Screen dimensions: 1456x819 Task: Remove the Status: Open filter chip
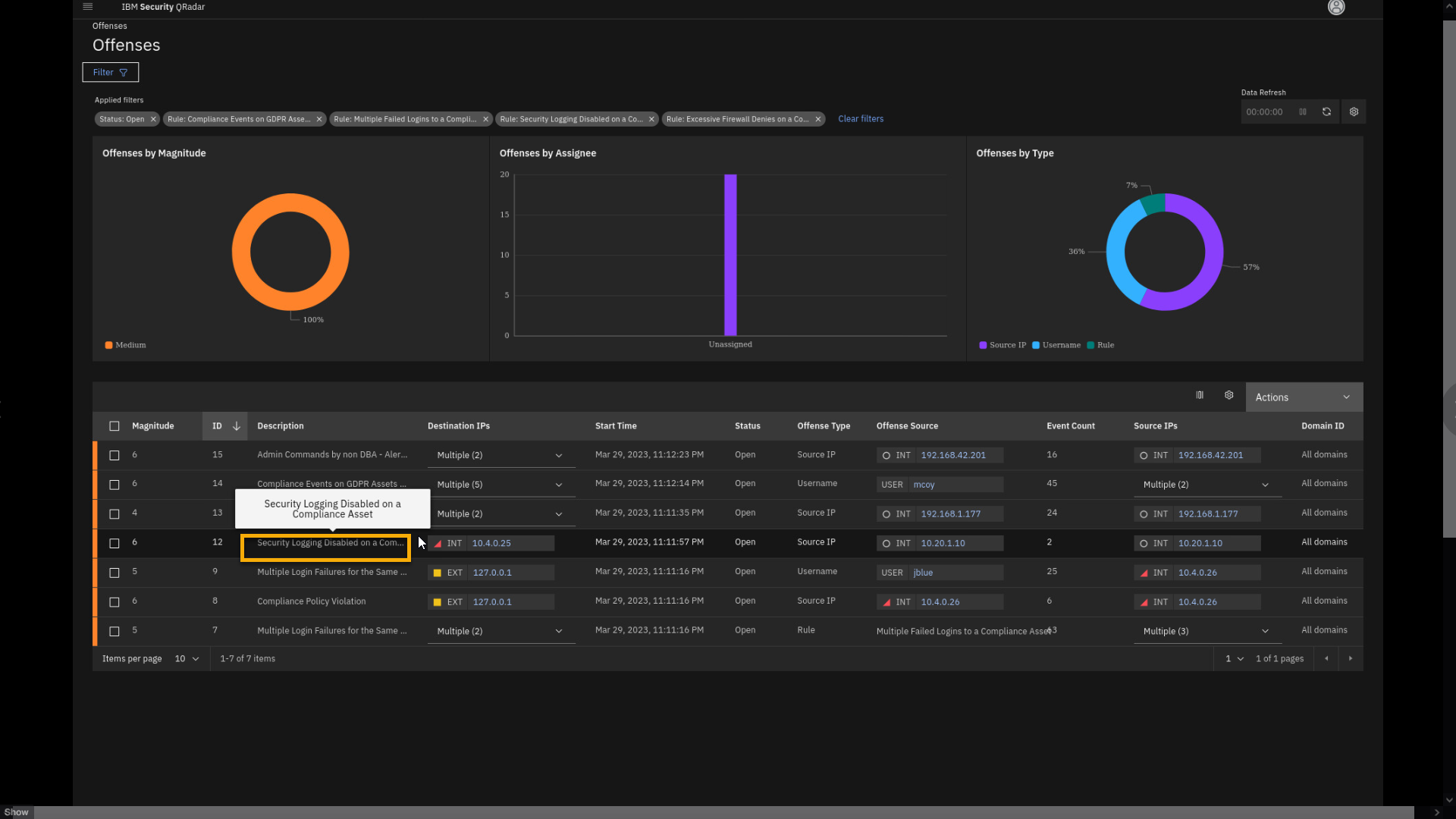click(x=153, y=119)
